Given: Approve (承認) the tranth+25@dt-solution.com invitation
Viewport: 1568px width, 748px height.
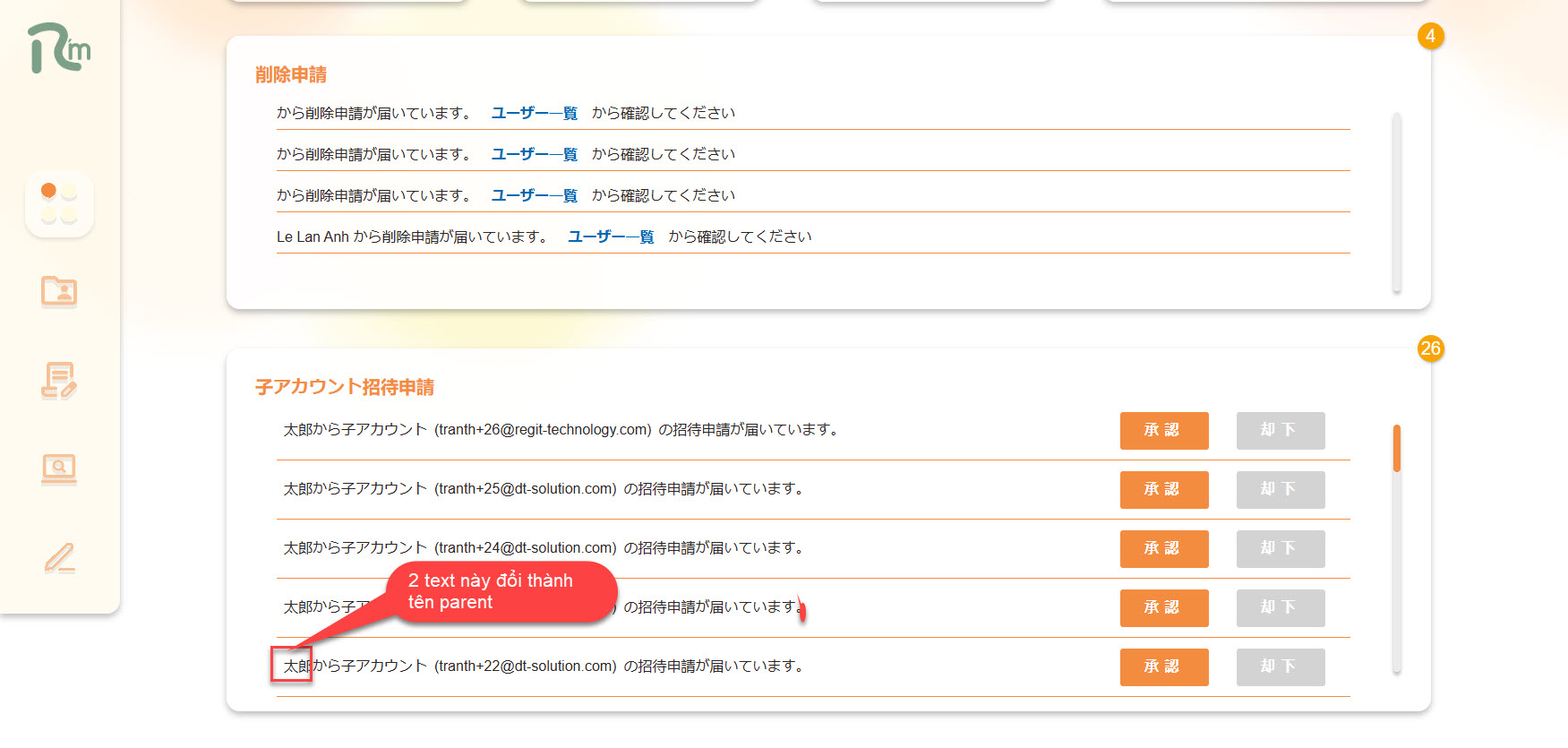Looking at the screenshot, I should tap(1163, 490).
